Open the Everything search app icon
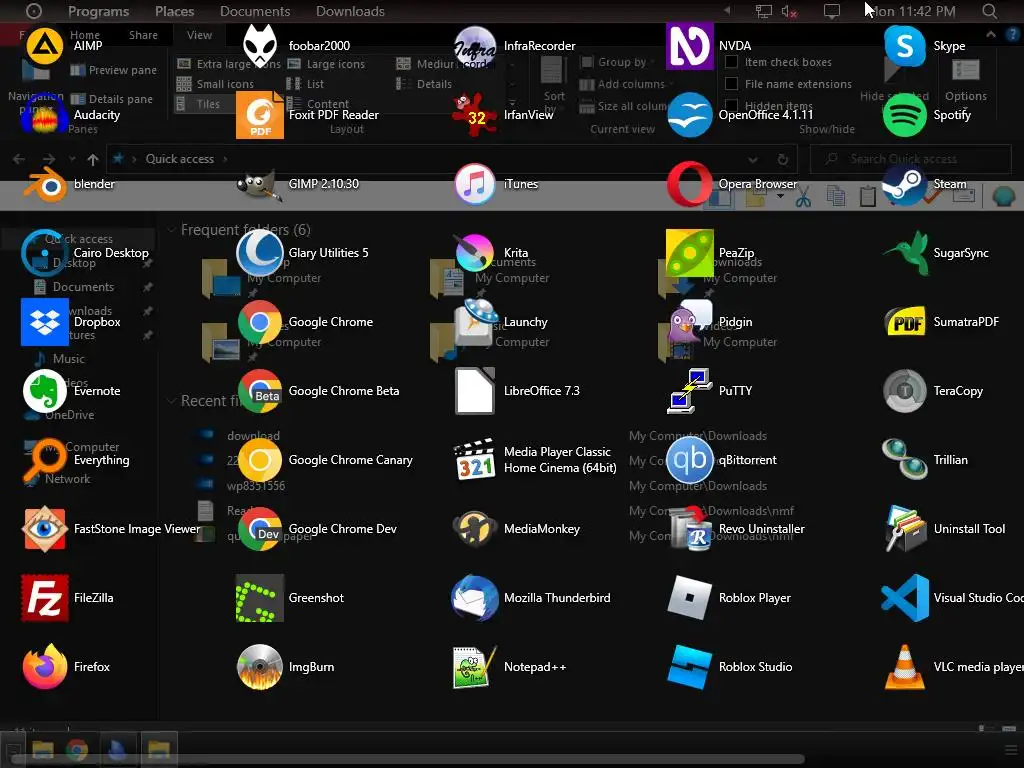This screenshot has height=768, width=1024. 44,460
